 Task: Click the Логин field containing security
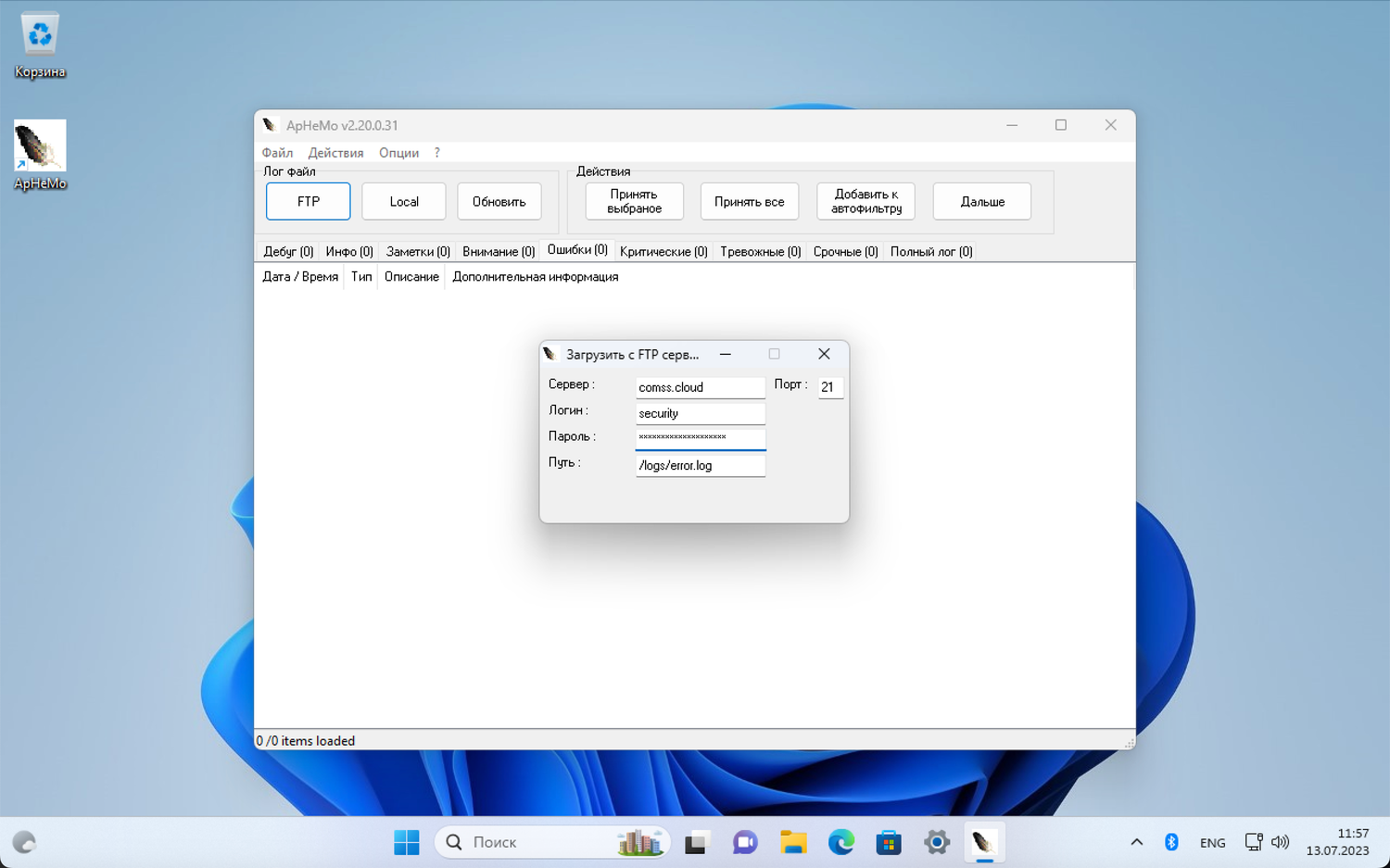pos(701,413)
